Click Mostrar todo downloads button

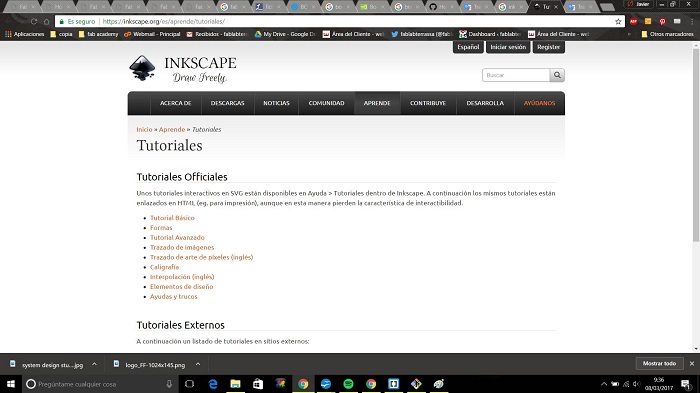click(x=659, y=364)
